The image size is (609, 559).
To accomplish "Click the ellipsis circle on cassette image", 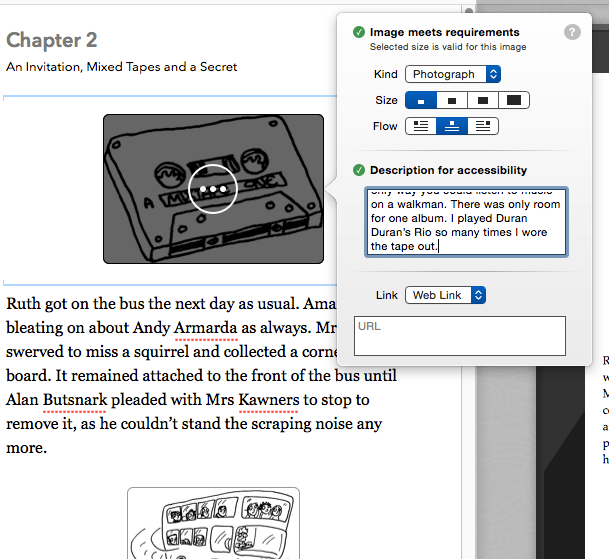I will pos(213,188).
